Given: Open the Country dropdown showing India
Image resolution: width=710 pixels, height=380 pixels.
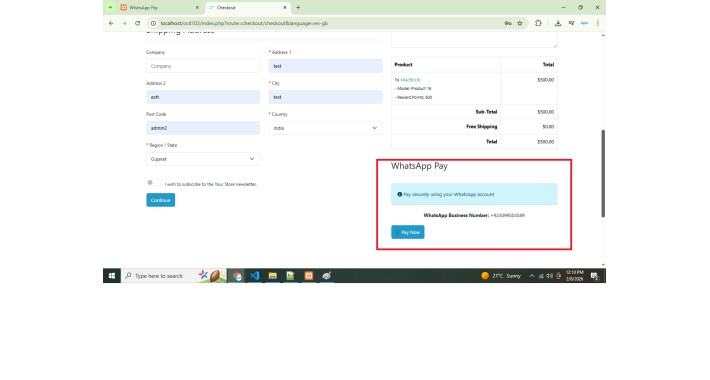Looking at the screenshot, I should 326,128.
